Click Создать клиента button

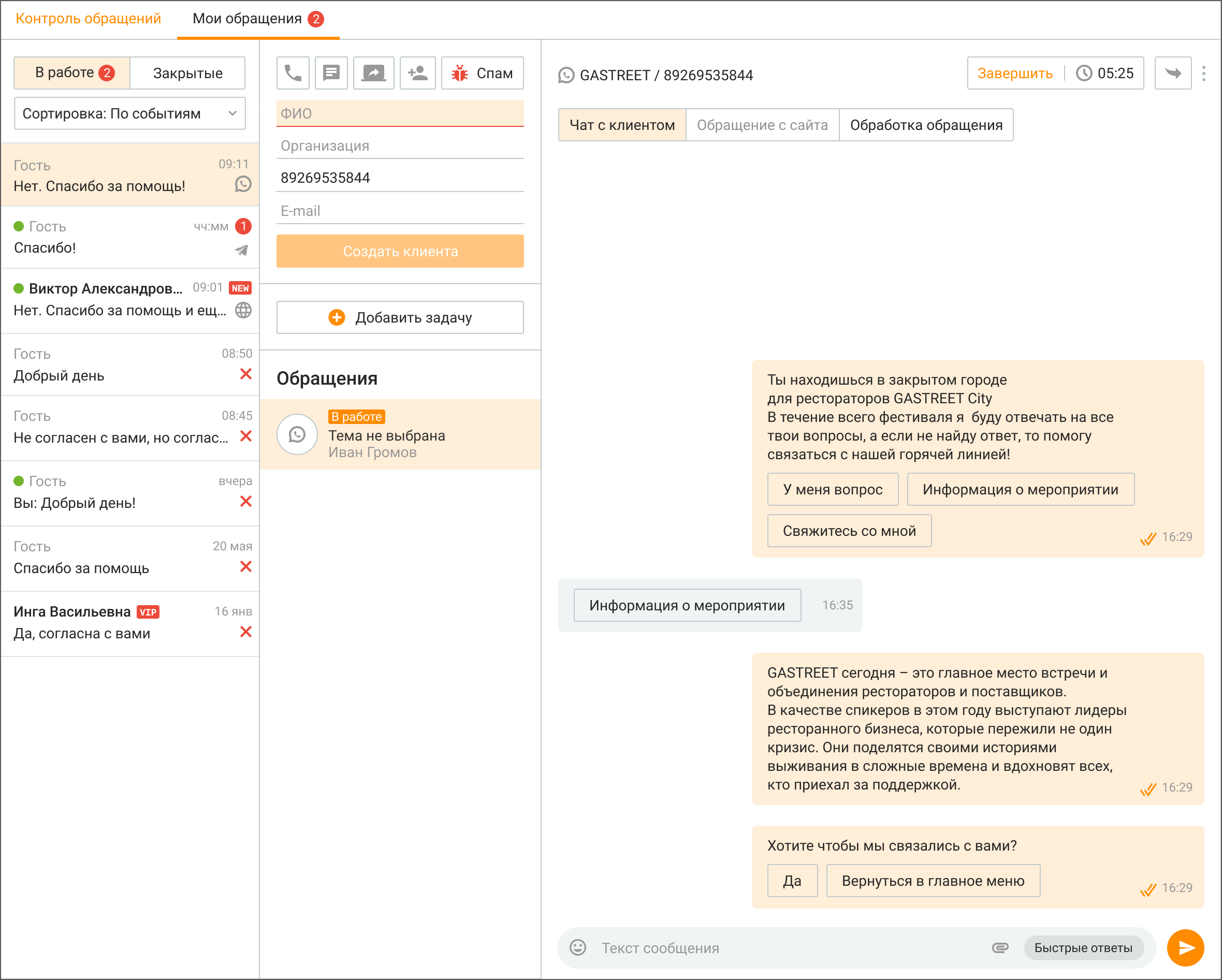[x=400, y=251]
